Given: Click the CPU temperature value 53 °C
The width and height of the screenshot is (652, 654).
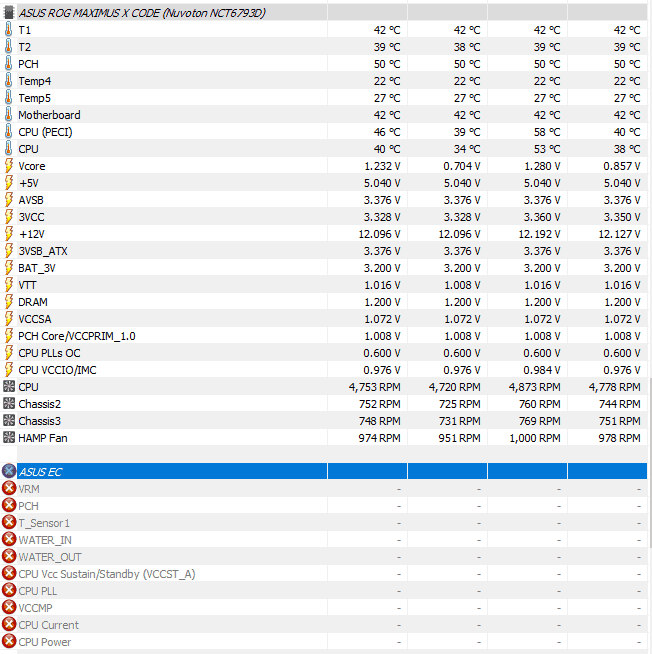Looking at the screenshot, I should pyautogui.click(x=547, y=149).
